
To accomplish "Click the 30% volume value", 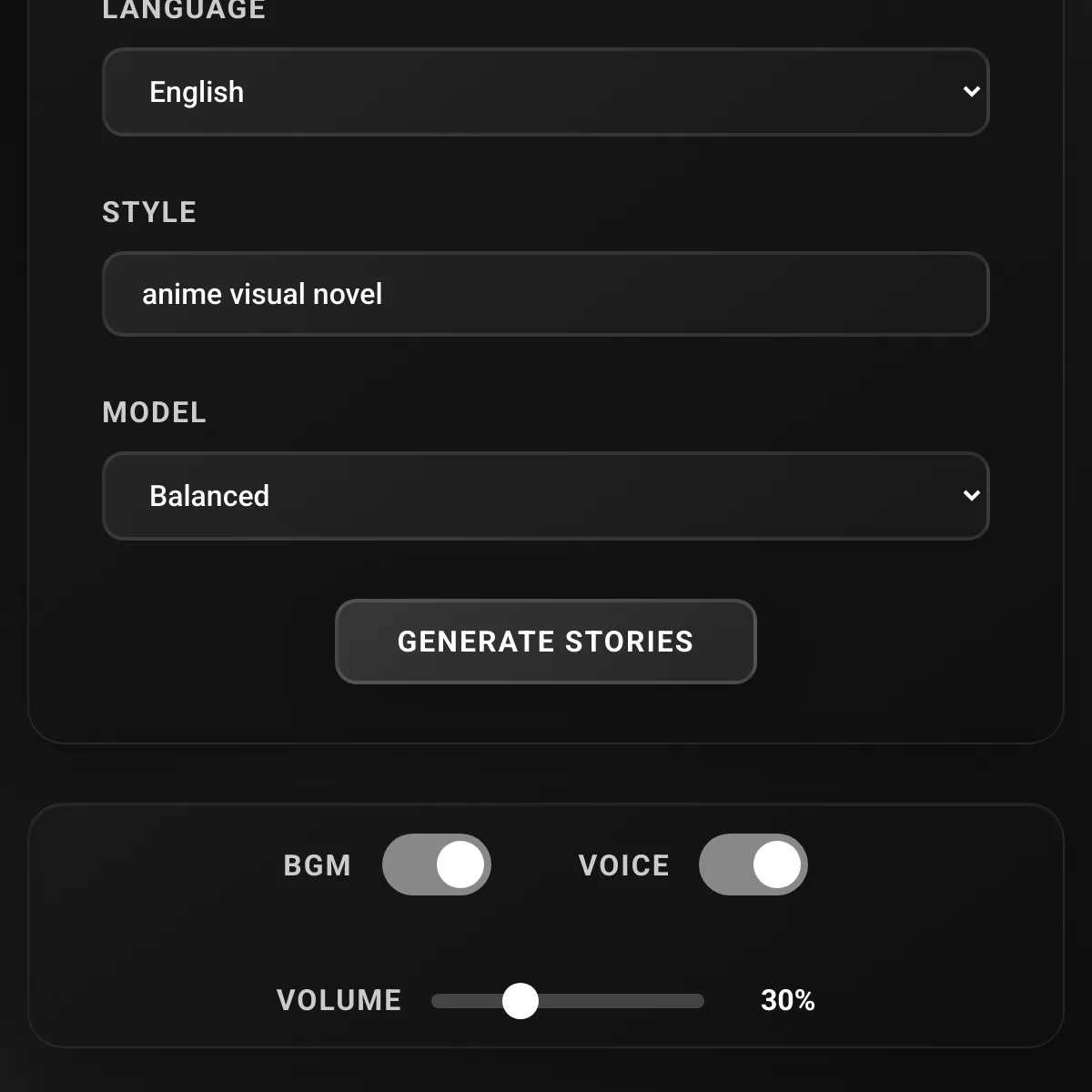I will pos(788,1001).
